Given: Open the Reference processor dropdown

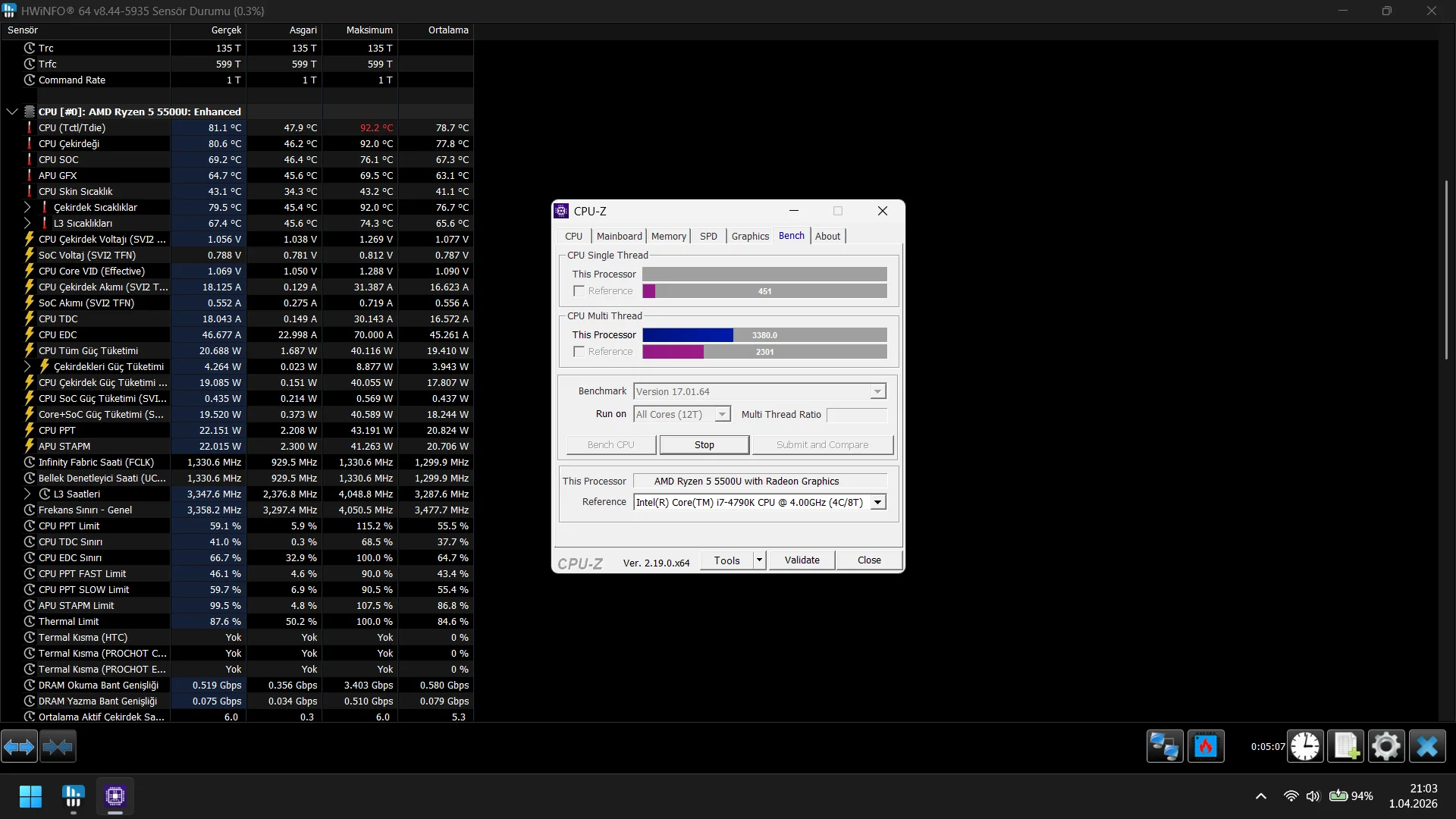Looking at the screenshot, I should pyautogui.click(x=877, y=502).
